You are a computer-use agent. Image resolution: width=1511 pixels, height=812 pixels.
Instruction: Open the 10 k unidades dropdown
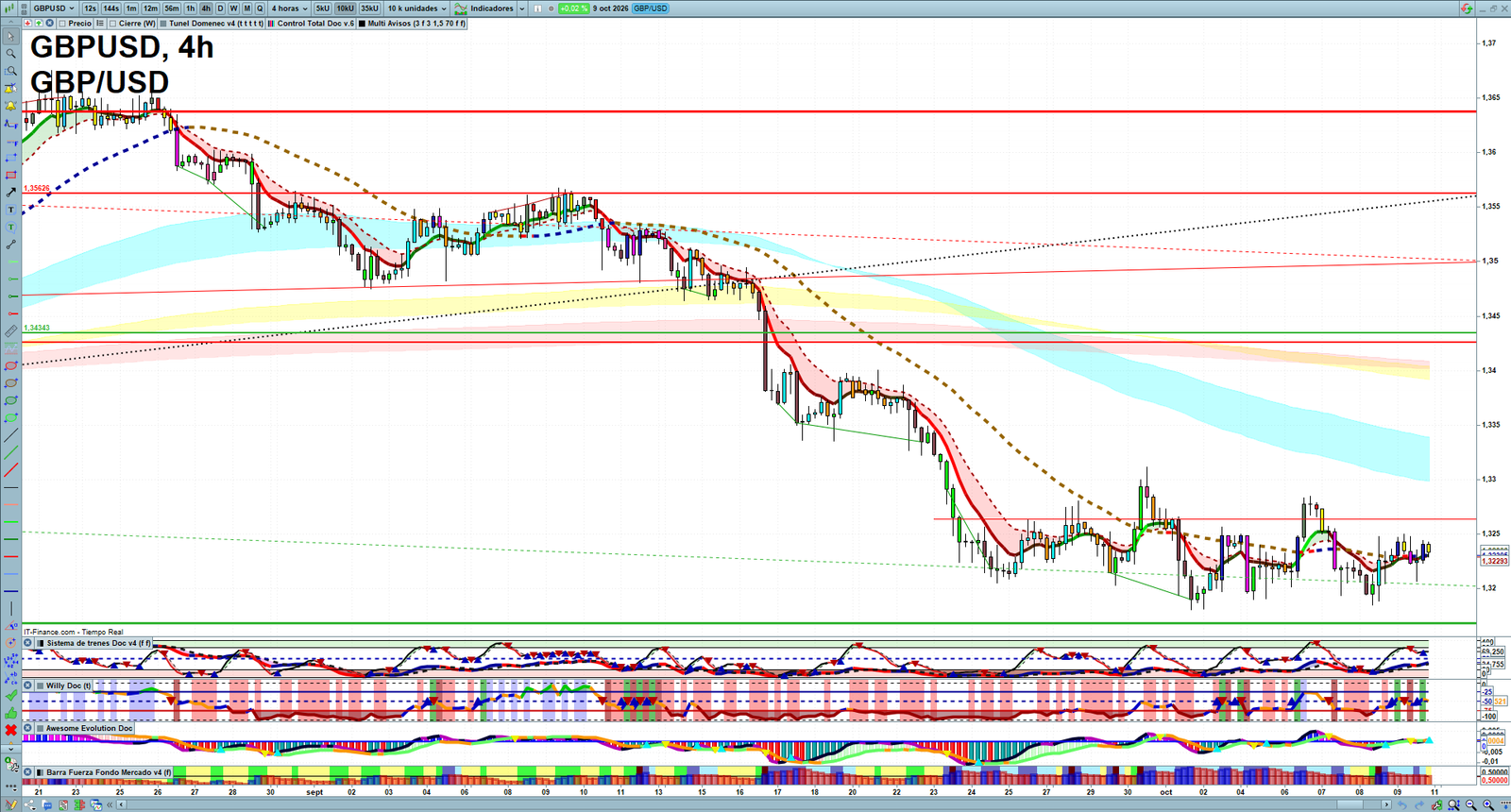[416, 8]
